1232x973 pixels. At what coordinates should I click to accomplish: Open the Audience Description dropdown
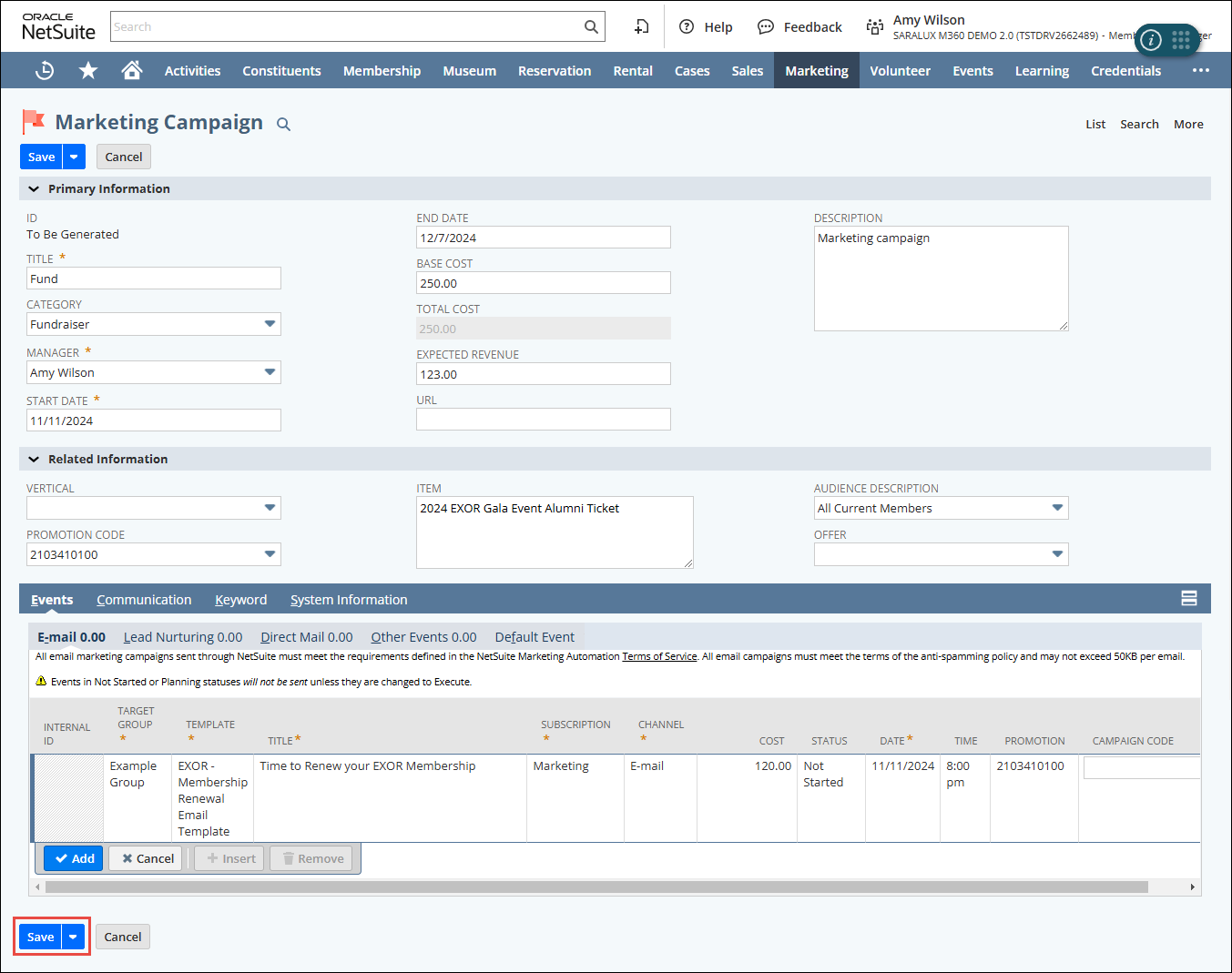pyautogui.click(x=1056, y=508)
